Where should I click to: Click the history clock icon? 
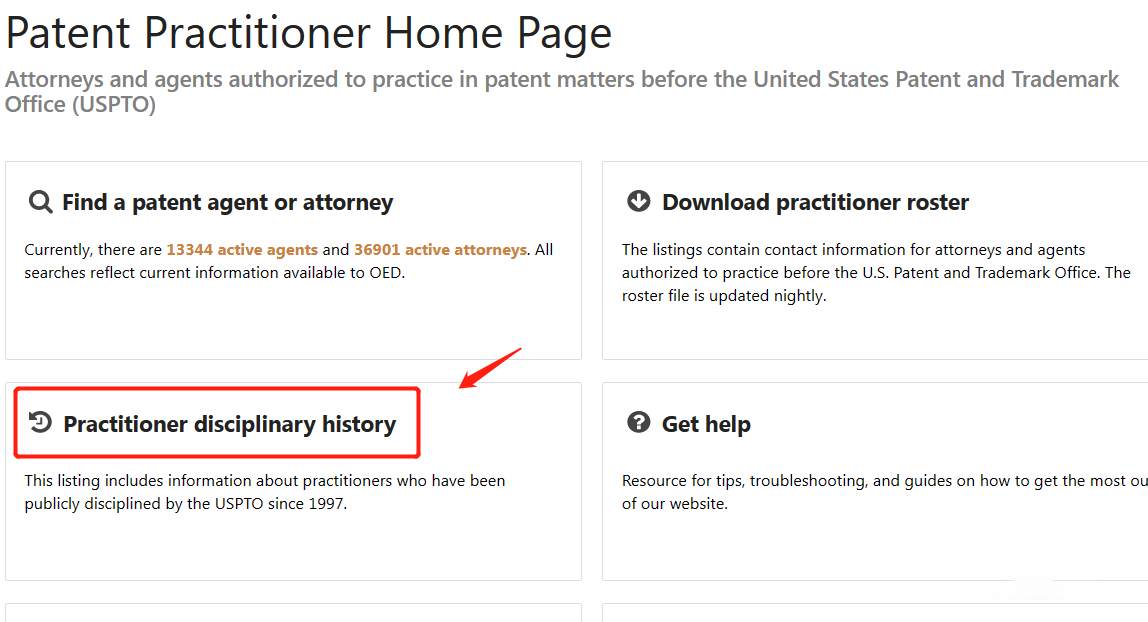point(40,422)
